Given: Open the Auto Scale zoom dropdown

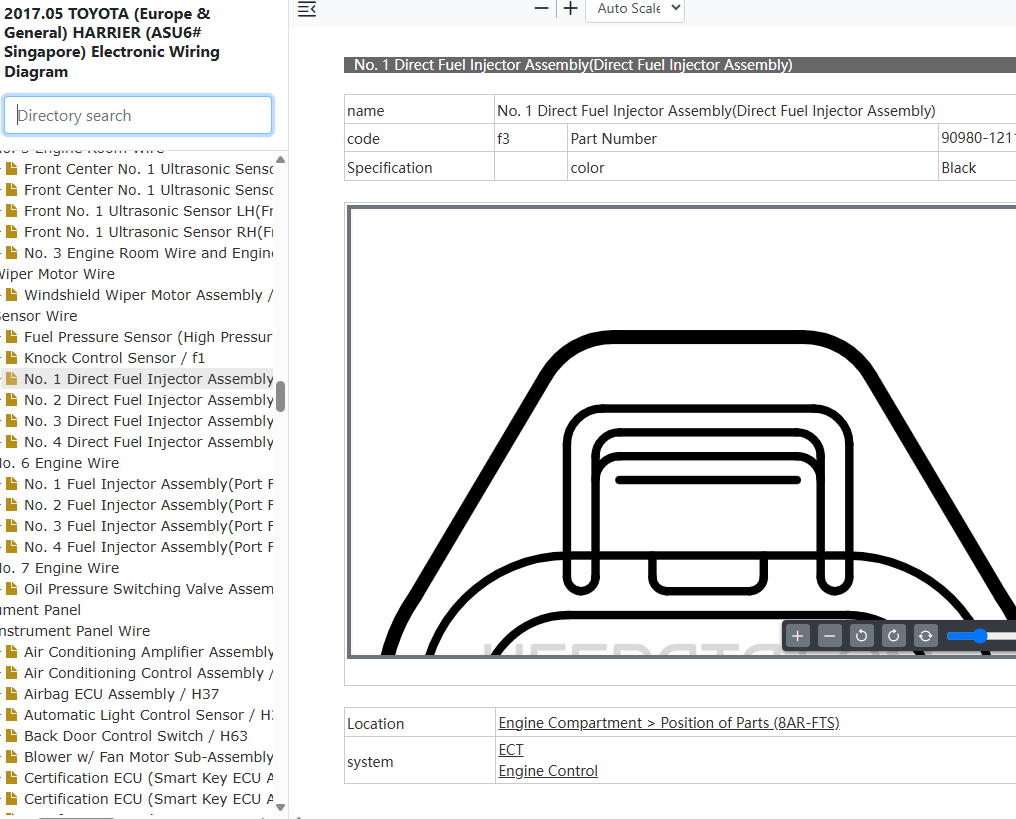Looking at the screenshot, I should 635,9.
